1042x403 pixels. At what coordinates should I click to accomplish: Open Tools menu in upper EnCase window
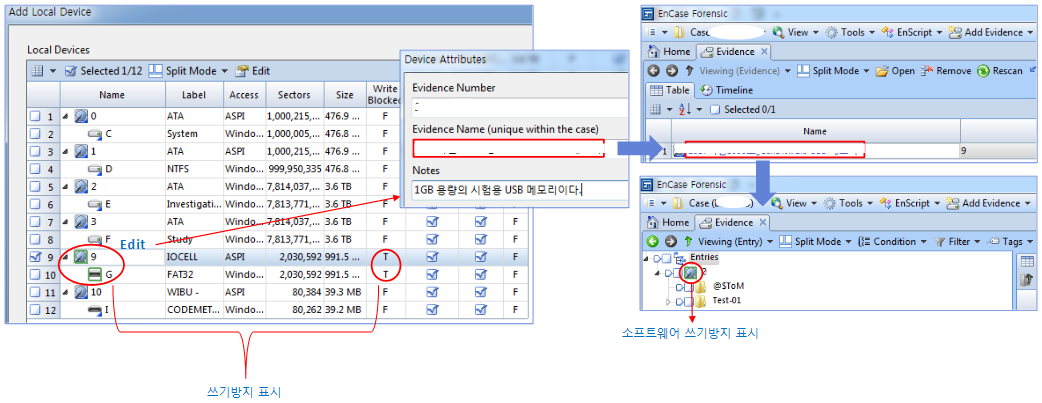point(851,33)
